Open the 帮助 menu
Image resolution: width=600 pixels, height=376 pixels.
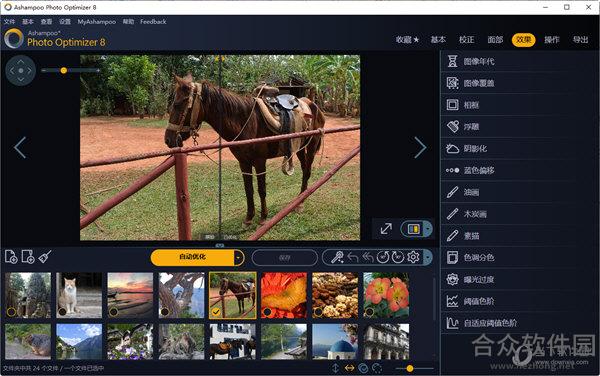128,22
